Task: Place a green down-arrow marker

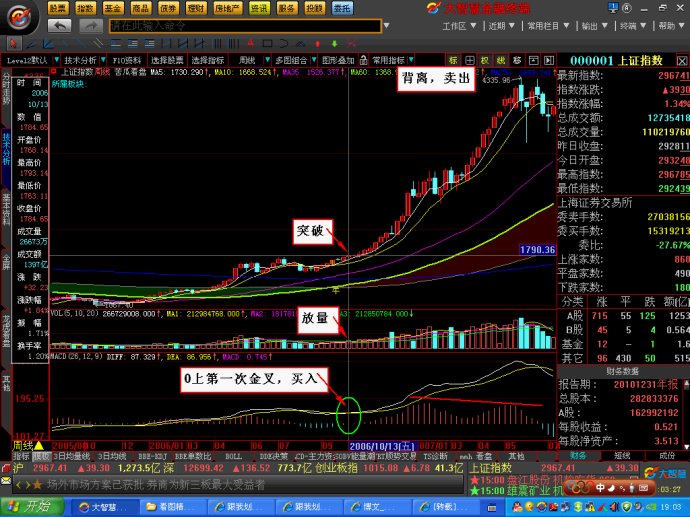Action: [334, 44]
